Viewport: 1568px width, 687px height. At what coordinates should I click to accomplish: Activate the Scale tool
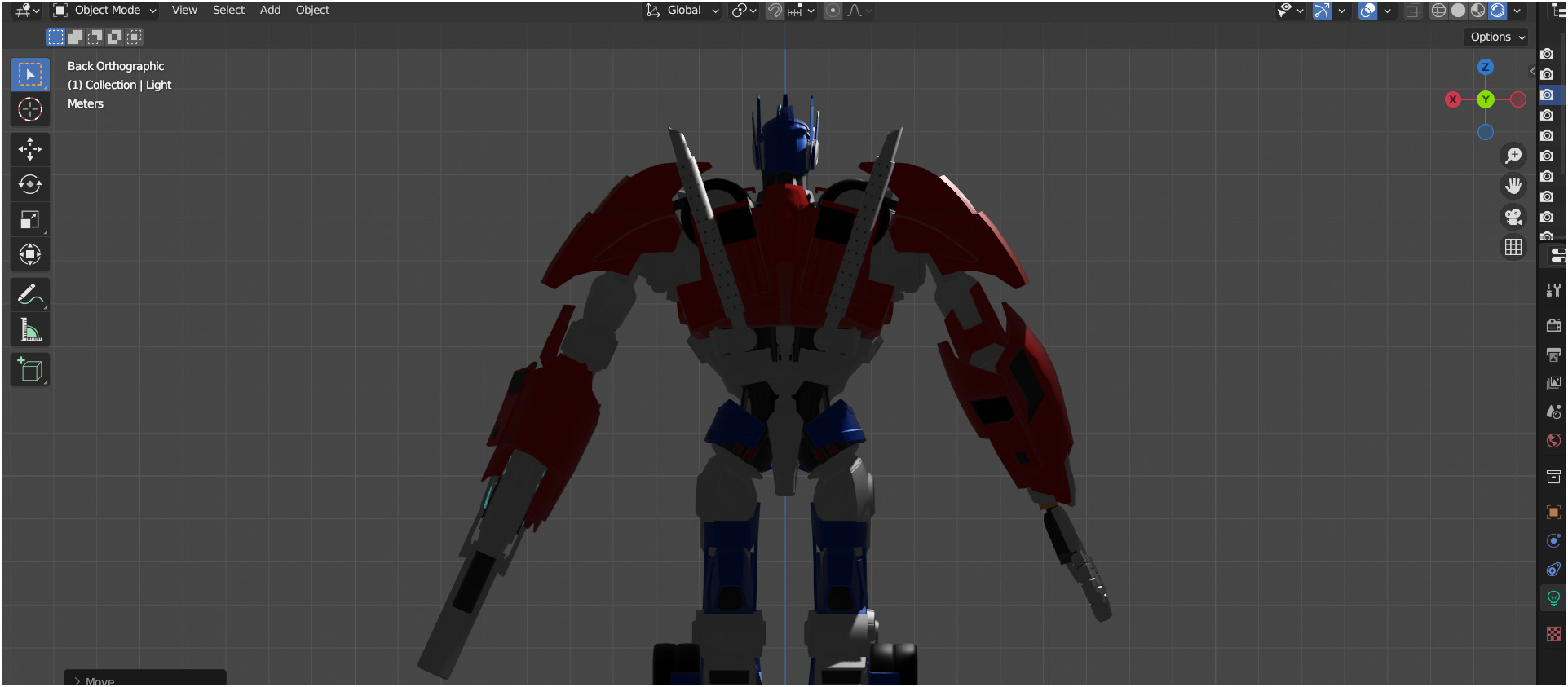(x=30, y=219)
